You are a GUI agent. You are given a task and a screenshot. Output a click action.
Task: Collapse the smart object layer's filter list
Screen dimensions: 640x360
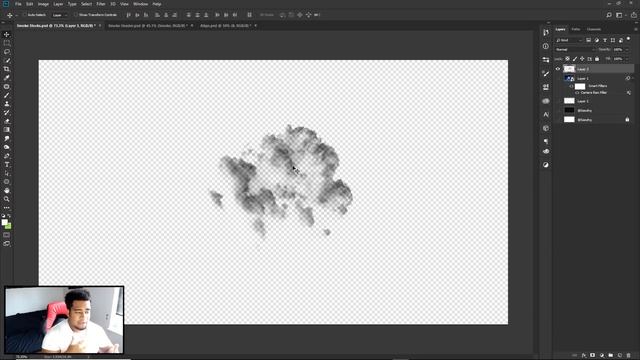point(633,78)
